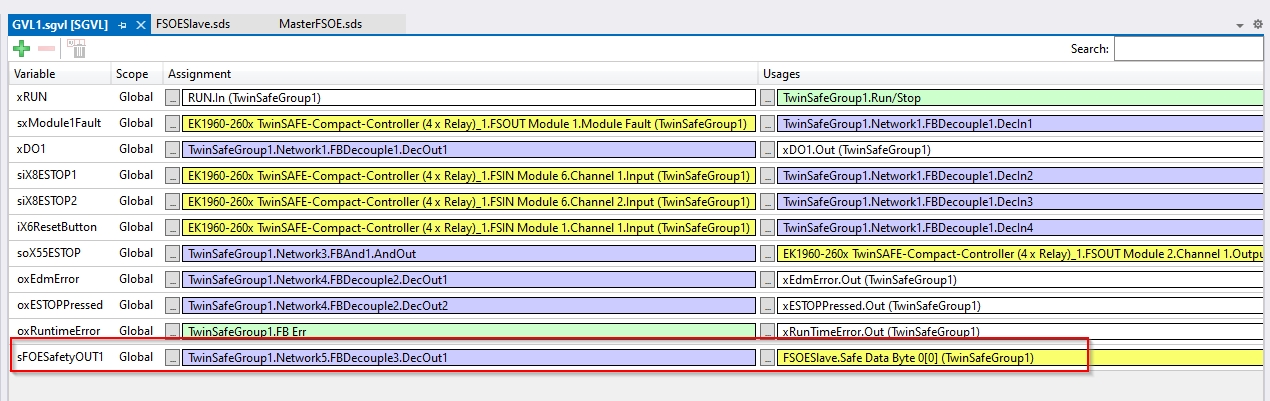Select the yellow FSOESlave.Safe Data Byte usage

930,357
